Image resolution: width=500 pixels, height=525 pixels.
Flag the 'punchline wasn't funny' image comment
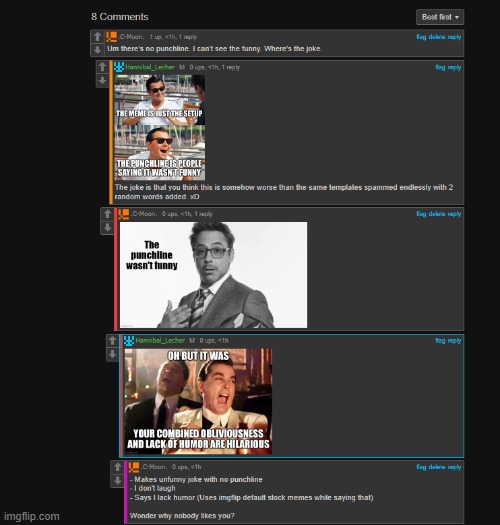[x=421, y=214]
